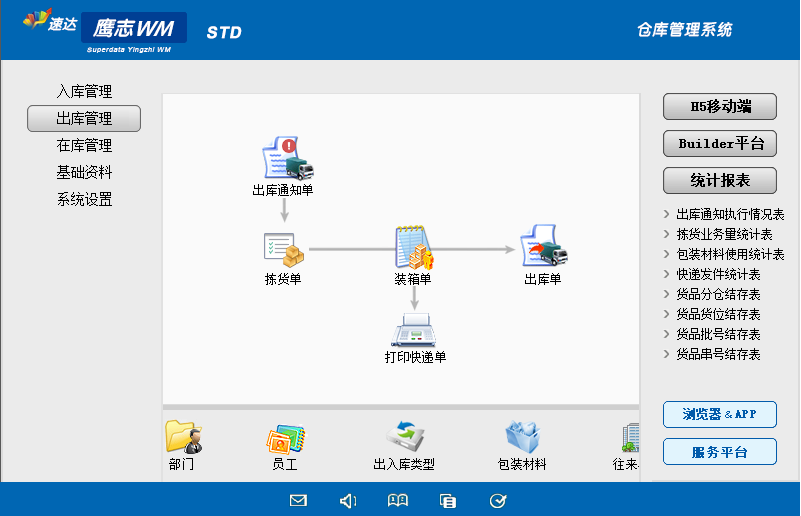Click the open book icon
Viewport: 801px width, 516px height.
click(397, 500)
